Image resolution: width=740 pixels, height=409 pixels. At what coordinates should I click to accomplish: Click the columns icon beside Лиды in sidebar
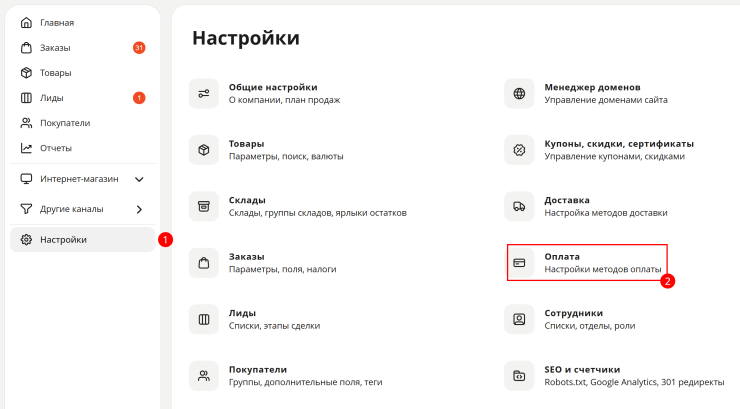pyautogui.click(x=26, y=98)
